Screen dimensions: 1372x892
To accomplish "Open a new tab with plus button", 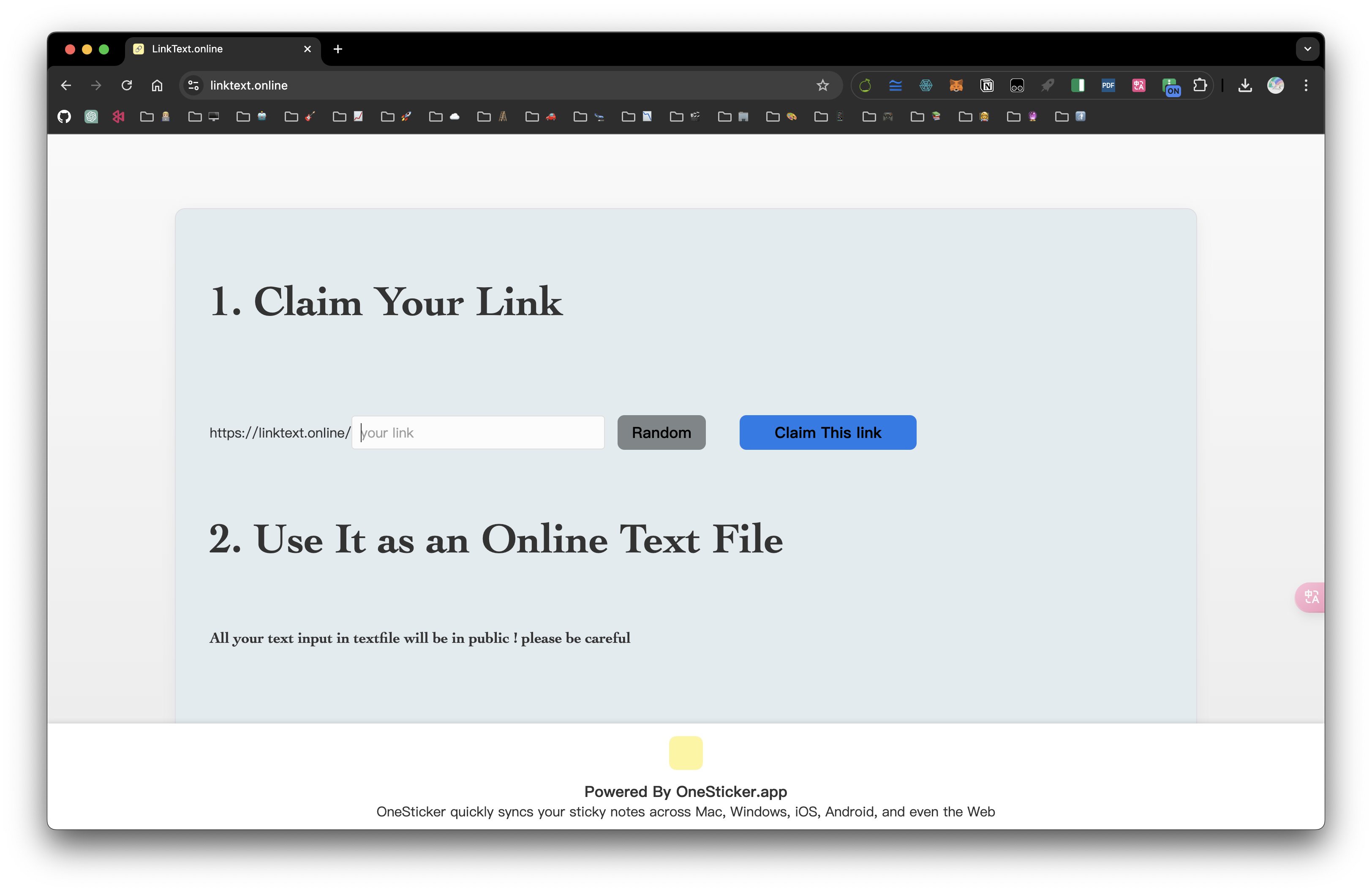I will (338, 49).
